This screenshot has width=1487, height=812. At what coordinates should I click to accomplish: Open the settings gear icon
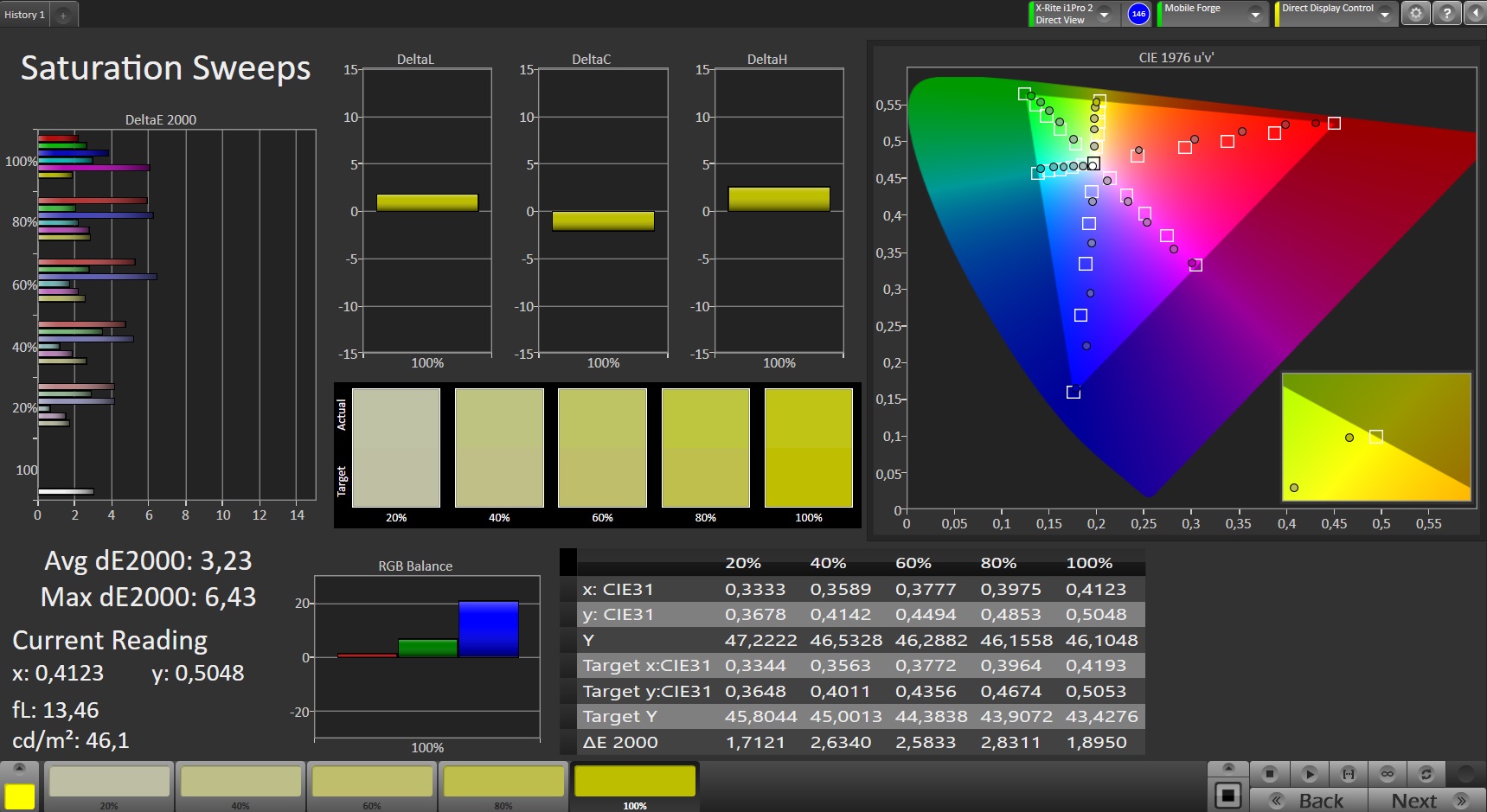[x=1415, y=14]
